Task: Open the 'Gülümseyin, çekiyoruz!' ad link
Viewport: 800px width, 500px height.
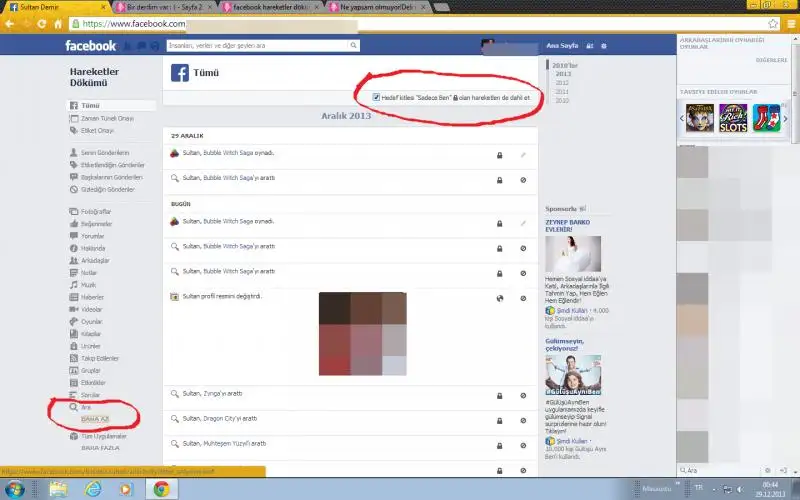Action: 564,344
